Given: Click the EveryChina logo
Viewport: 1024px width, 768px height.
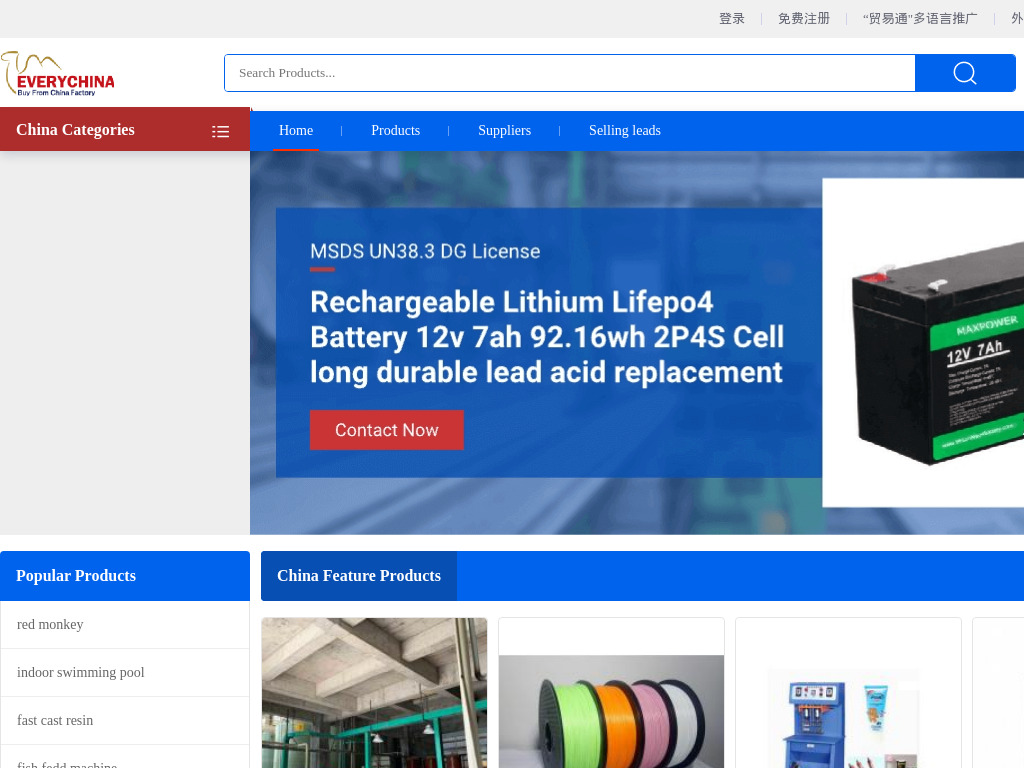Looking at the screenshot, I should (x=58, y=74).
